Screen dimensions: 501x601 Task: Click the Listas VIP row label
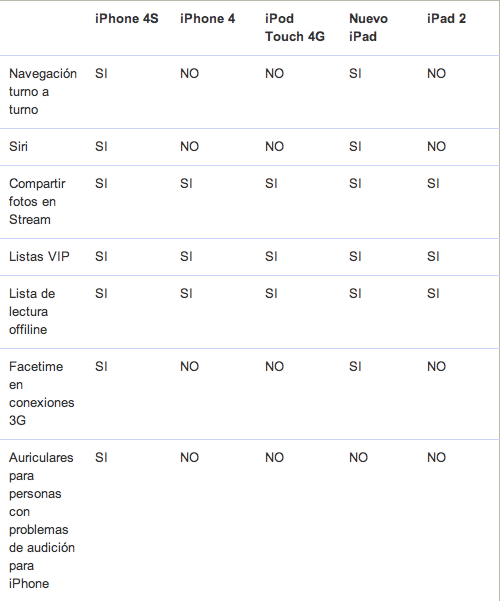click(39, 256)
